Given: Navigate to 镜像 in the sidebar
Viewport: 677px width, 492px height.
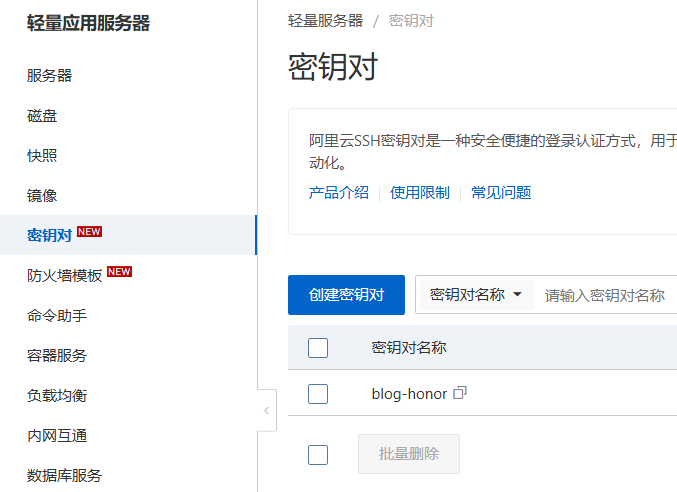Looking at the screenshot, I should pos(42,195).
